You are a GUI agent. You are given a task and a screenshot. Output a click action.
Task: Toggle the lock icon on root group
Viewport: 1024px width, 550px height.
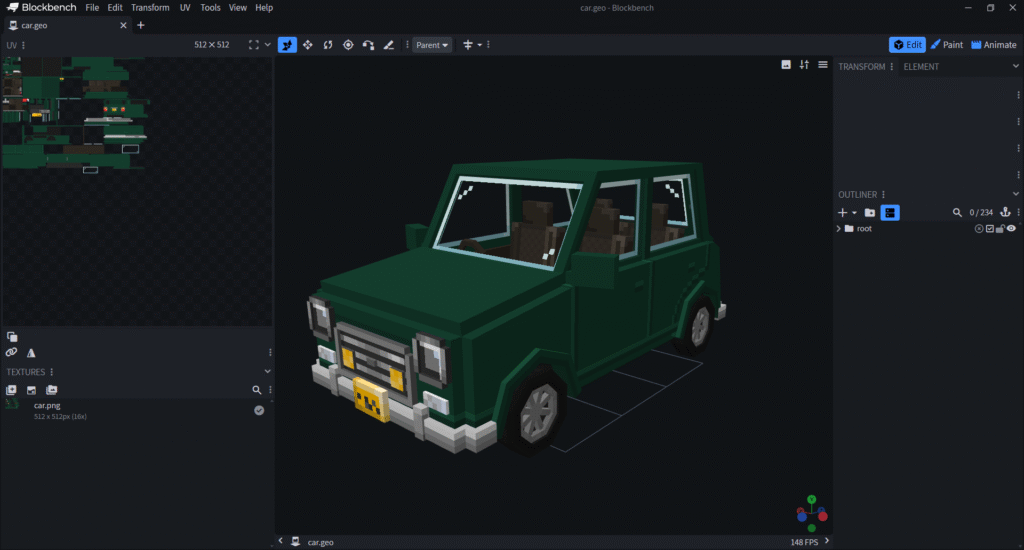[x=1000, y=229]
